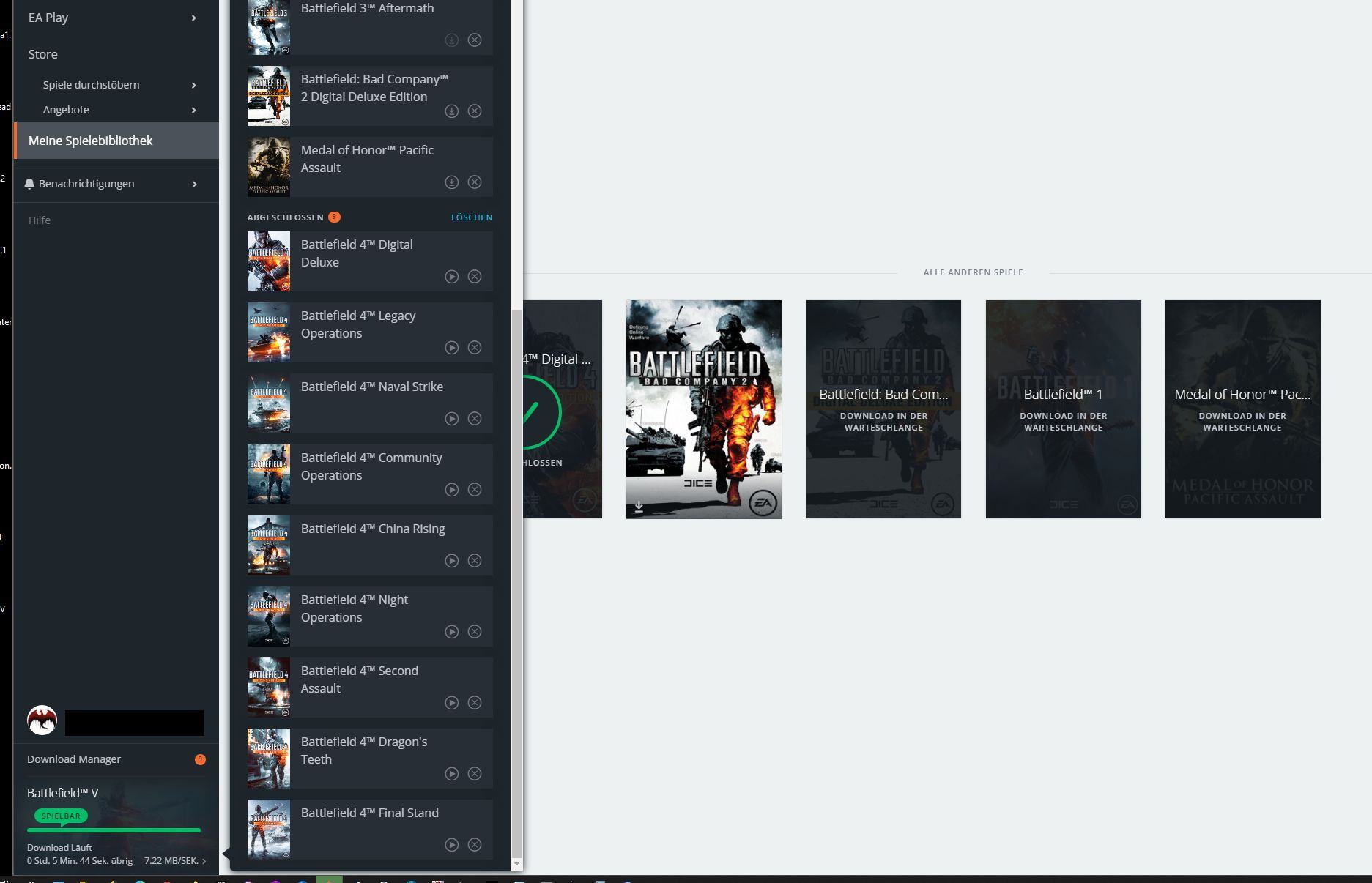Remove Medal of Honor Pacific Assault from queue

point(475,182)
